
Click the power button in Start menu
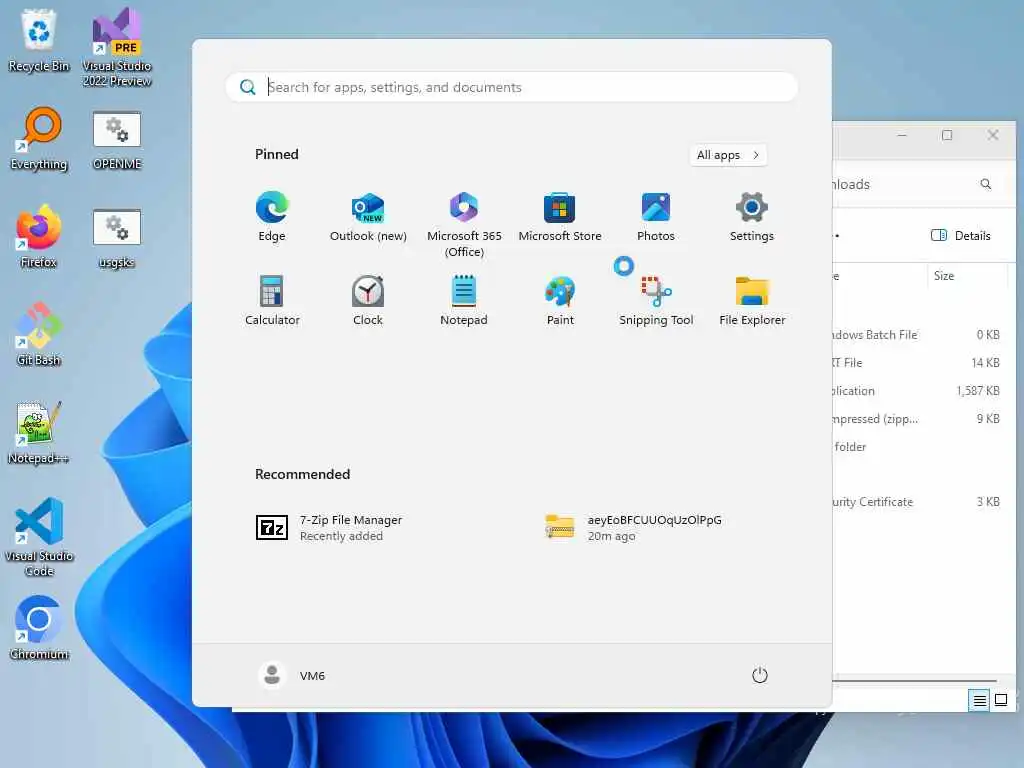[x=760, y=675]
